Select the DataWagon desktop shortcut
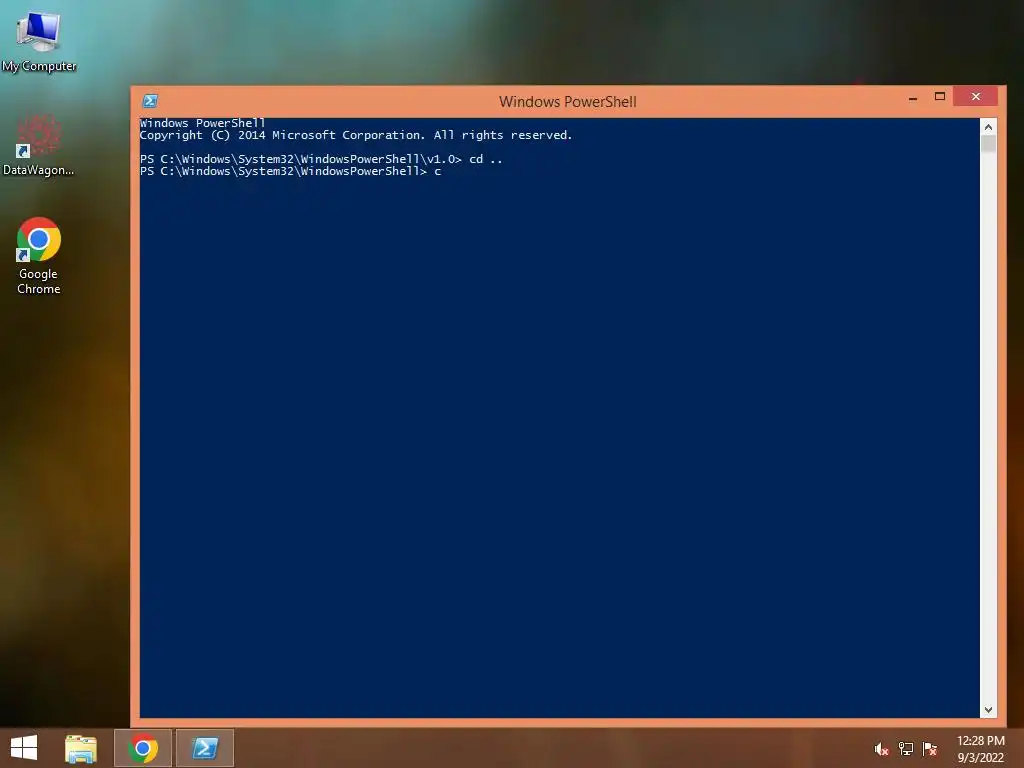1024x768 pixels. click(x=39, y=145)
